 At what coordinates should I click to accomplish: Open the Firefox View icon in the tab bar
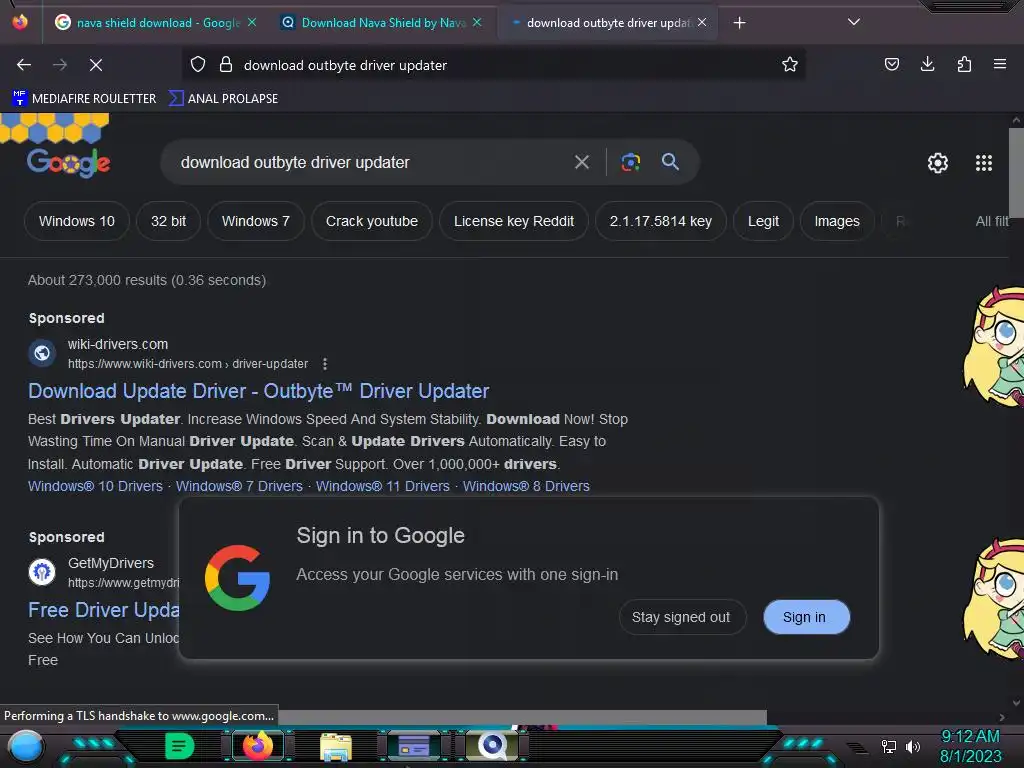pos(20,22)
